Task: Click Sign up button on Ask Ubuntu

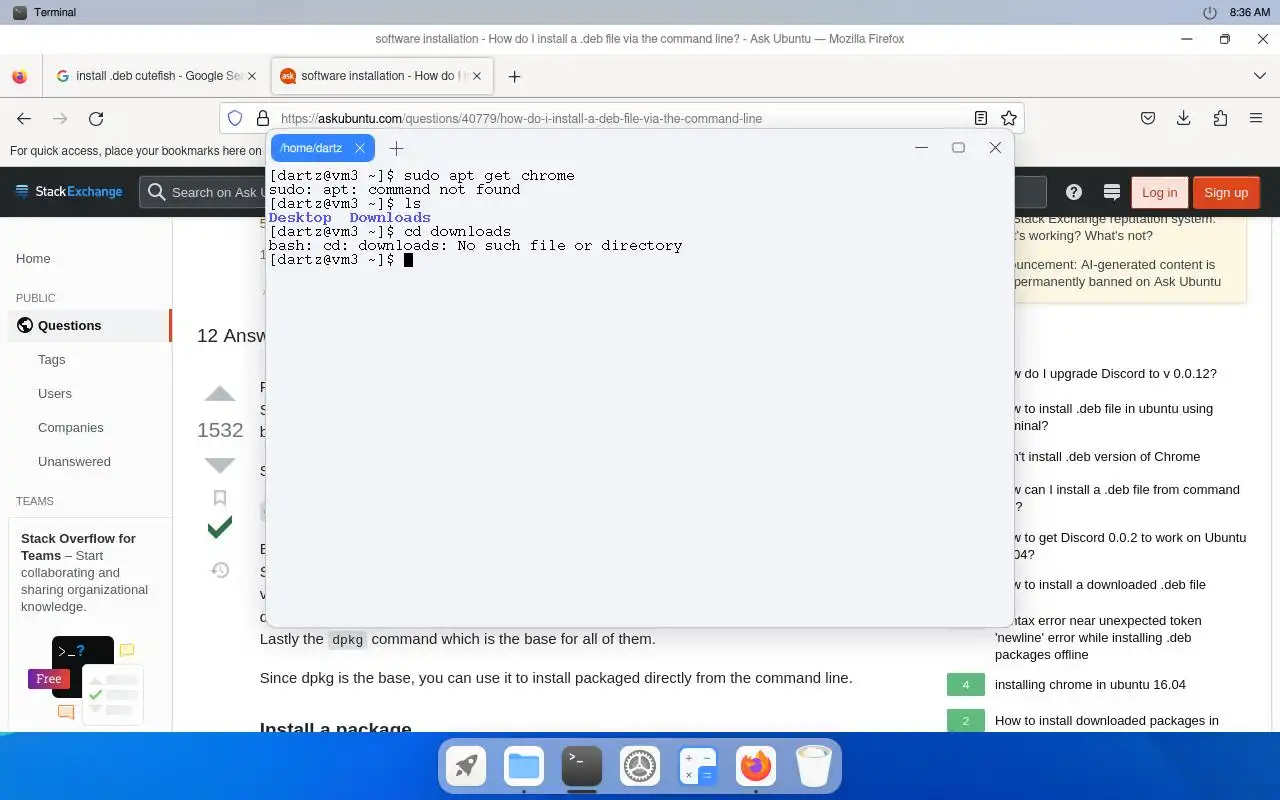Action: [1226, 192]
